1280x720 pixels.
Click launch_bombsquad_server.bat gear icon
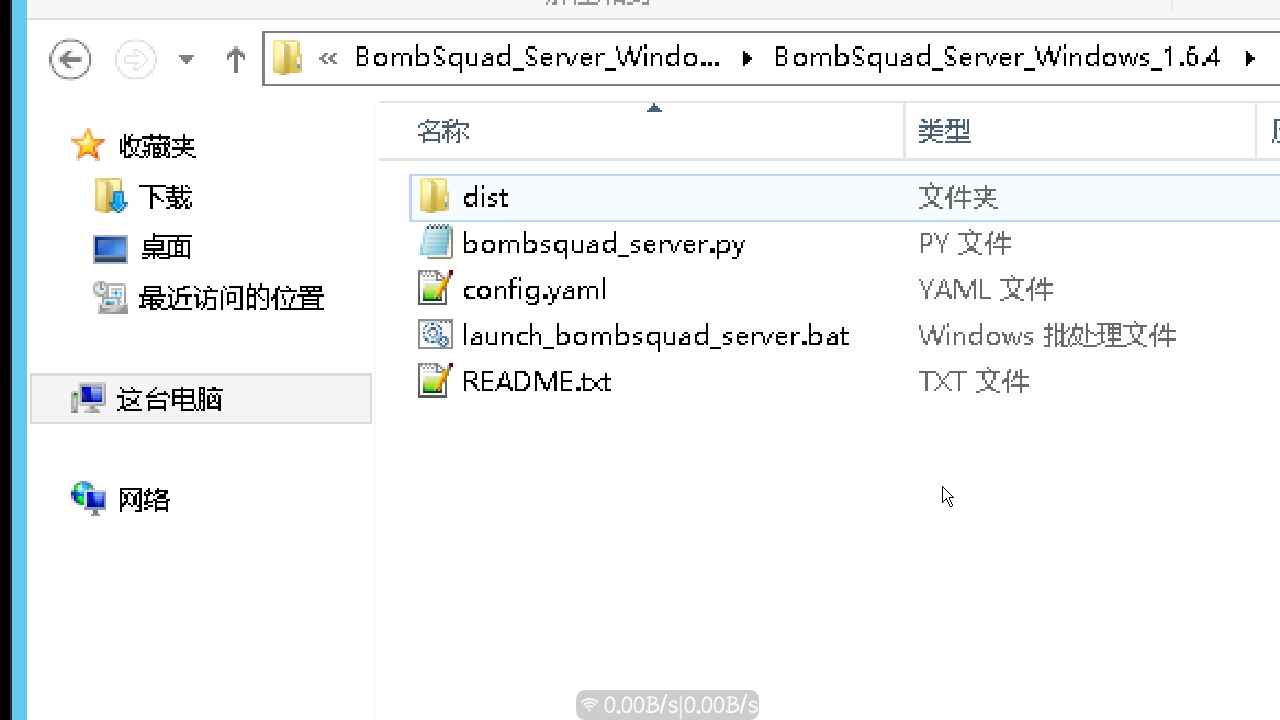pos(435,334)
